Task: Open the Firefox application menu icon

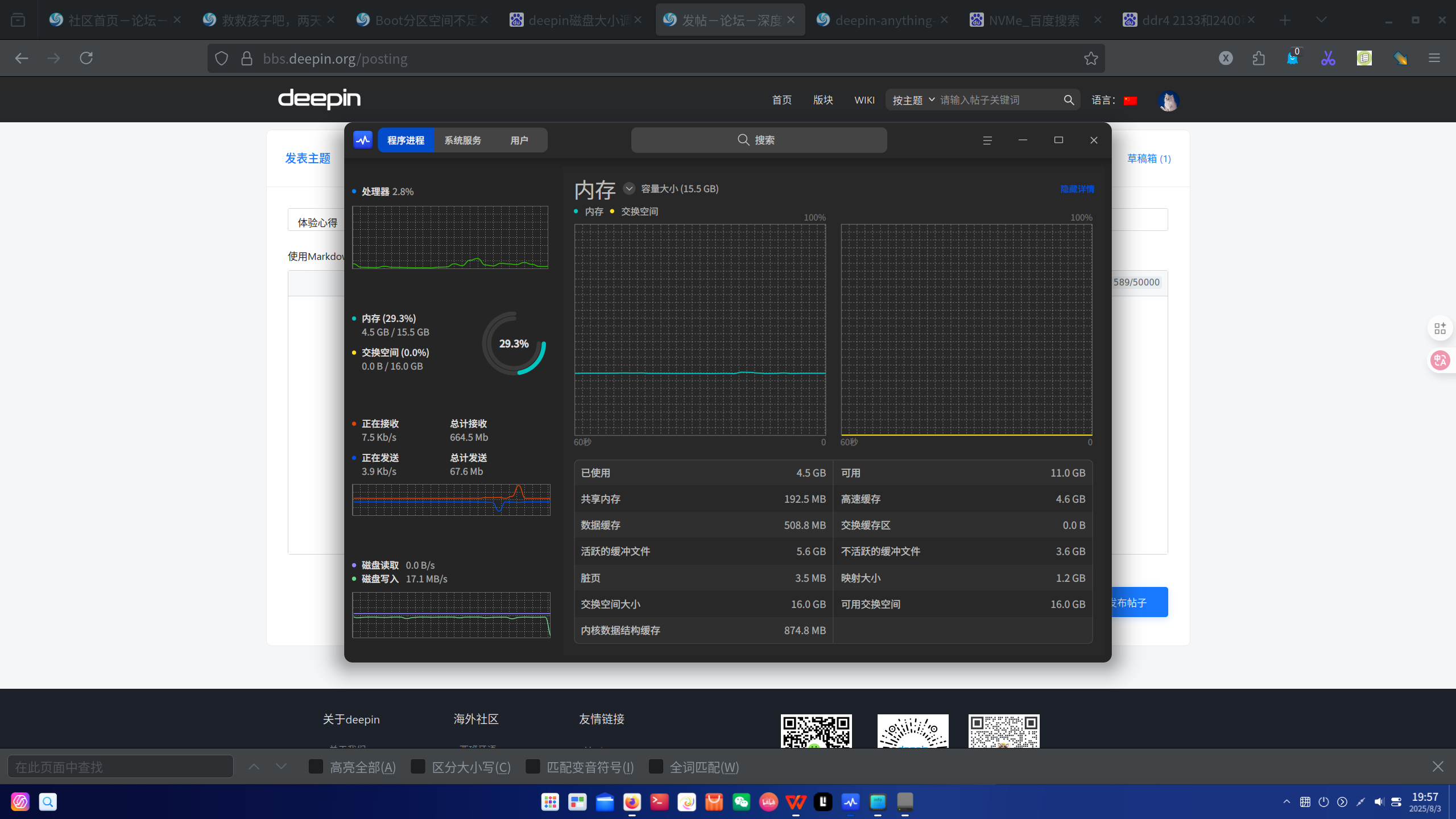Action: click(x=1434, y=59)
